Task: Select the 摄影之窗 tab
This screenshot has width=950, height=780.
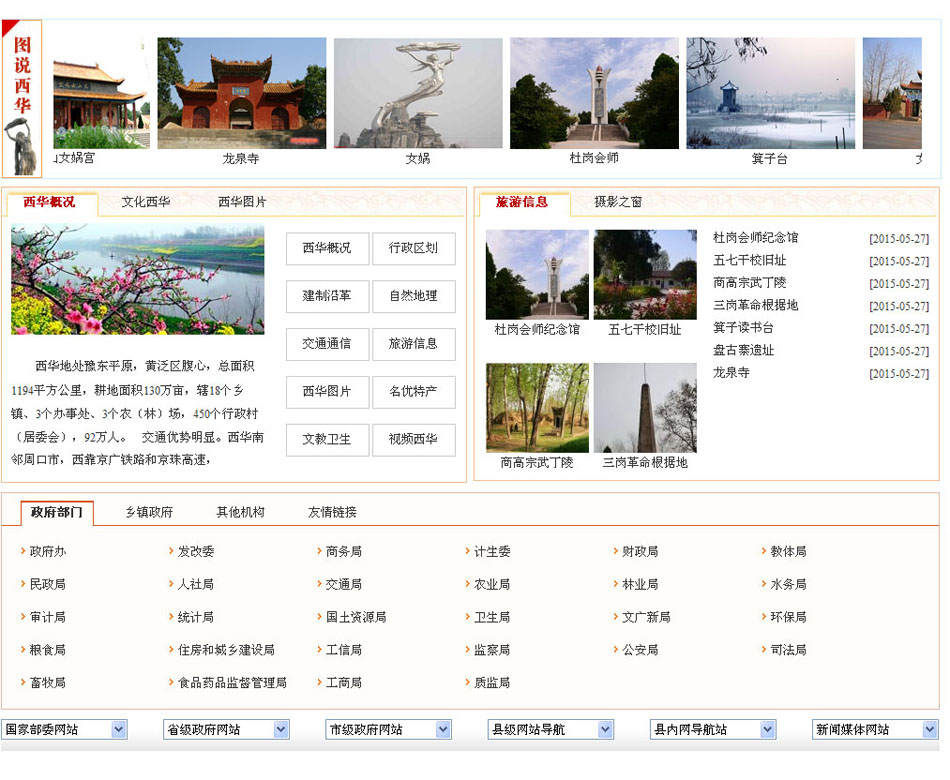Action: click(x=618, y=202)
